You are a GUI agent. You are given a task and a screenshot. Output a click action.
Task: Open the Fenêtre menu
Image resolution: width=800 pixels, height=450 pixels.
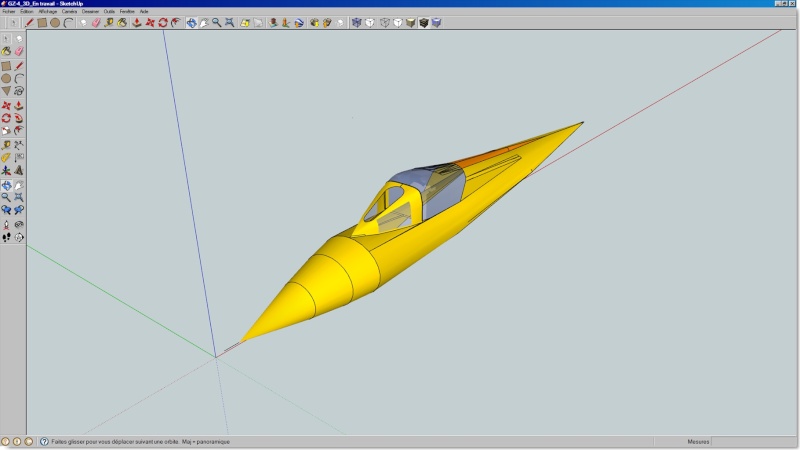click(x=127, y=11)
